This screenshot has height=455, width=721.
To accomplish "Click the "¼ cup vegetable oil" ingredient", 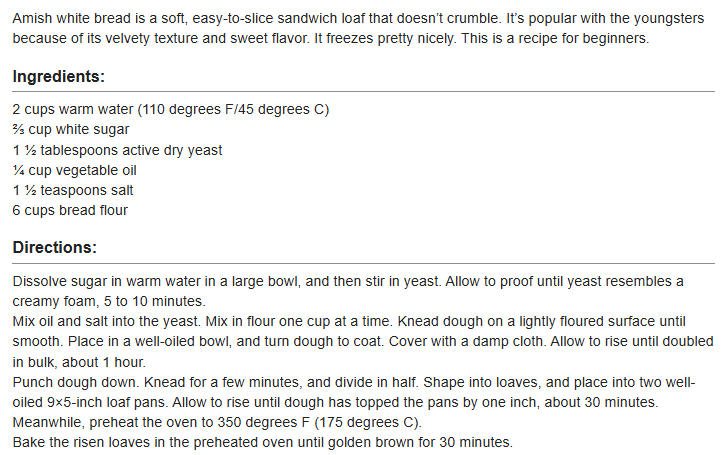I will coord(74,171).
